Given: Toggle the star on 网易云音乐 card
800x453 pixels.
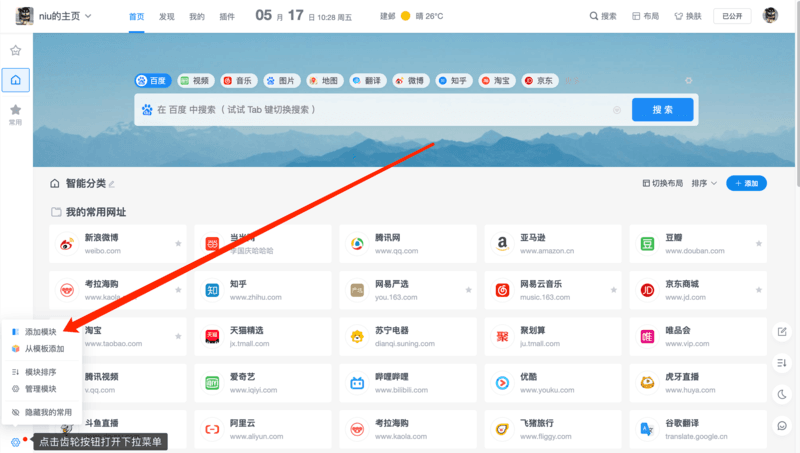Looking at the screenshot, I should 614,290.
